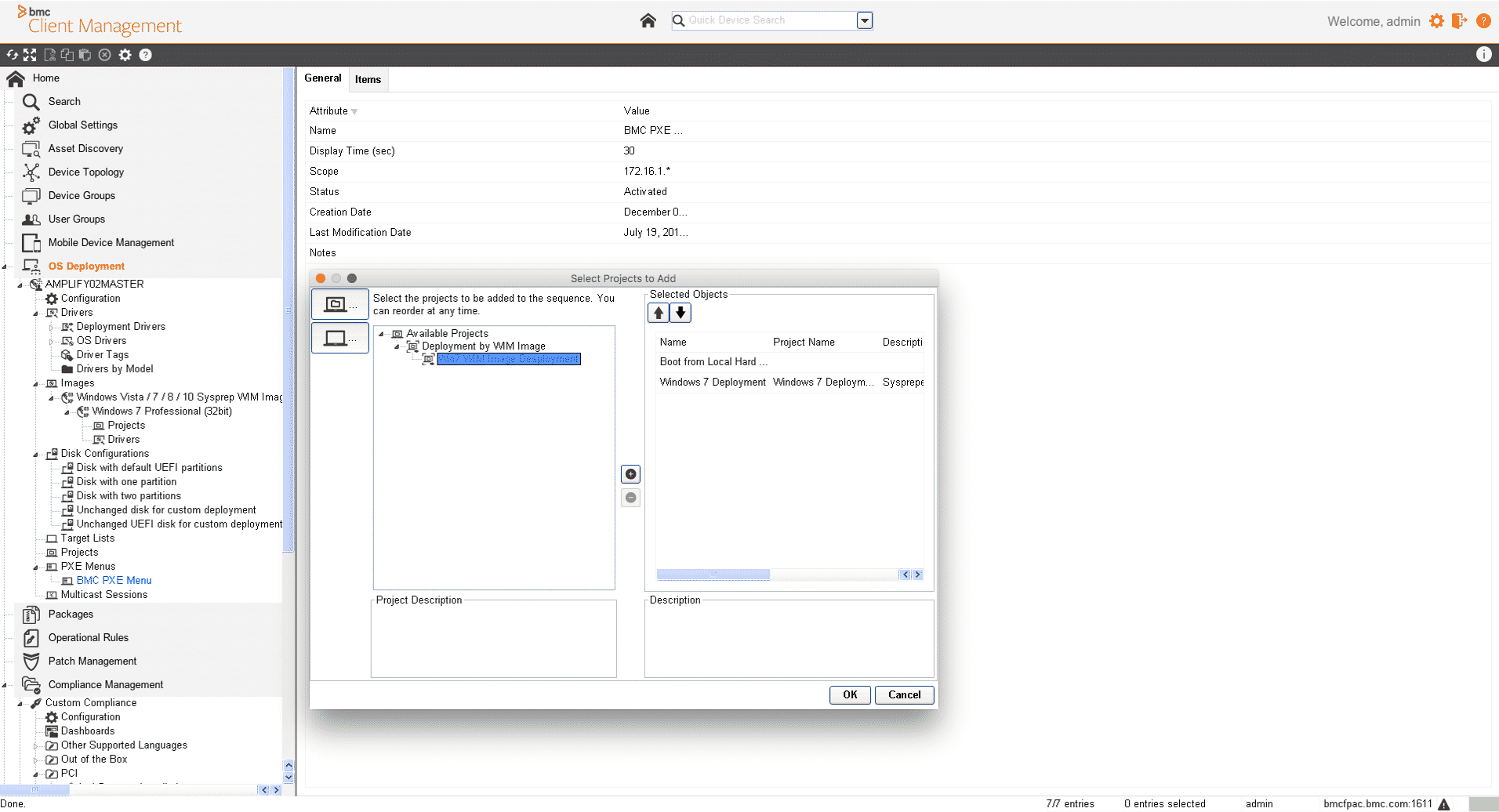This screenshot has width=1499, height=812.
Task: Click the logout icon in the header
Action: (1459, 21)
